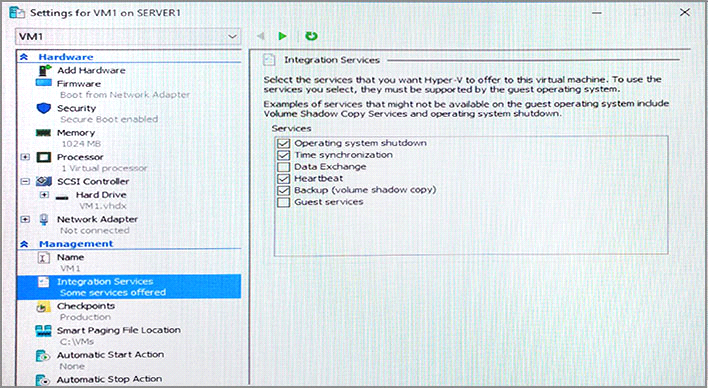The height and width of the screenshot is (388, 708).
Task: Select the SCSI Controller entry
Action: (x=93, y=181)
